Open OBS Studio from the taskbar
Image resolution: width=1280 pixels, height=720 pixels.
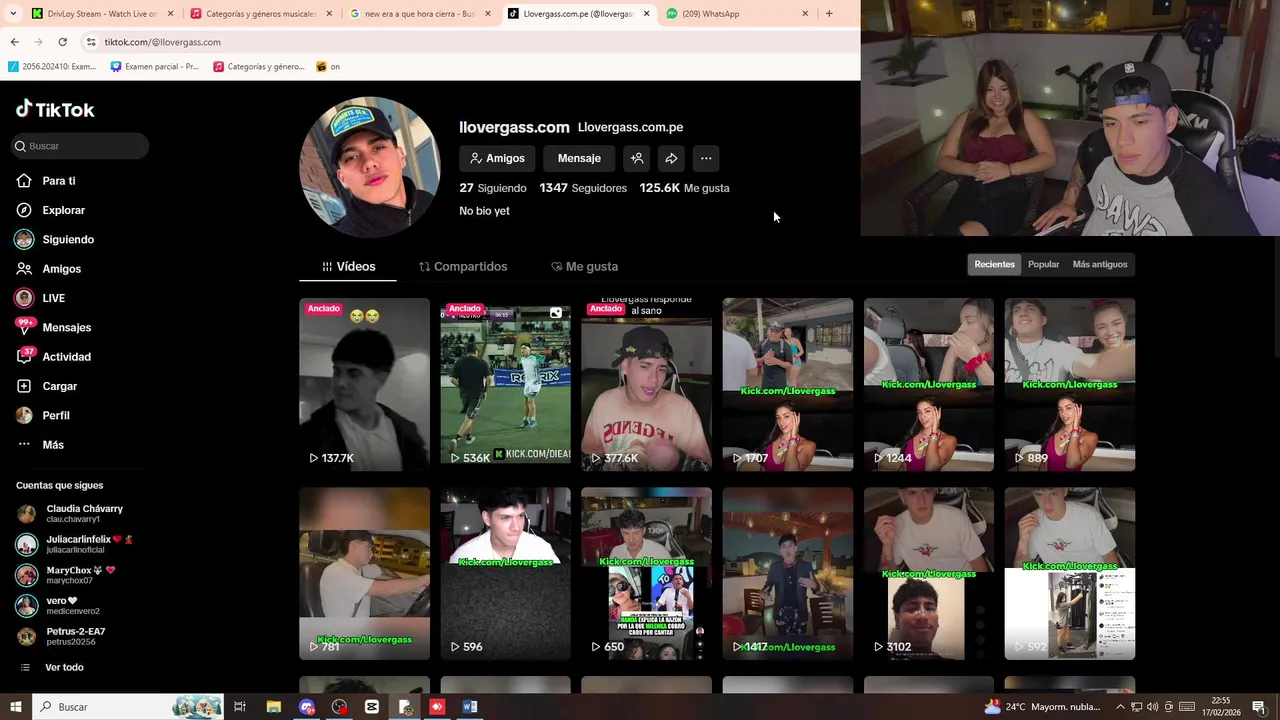point(340,707)
